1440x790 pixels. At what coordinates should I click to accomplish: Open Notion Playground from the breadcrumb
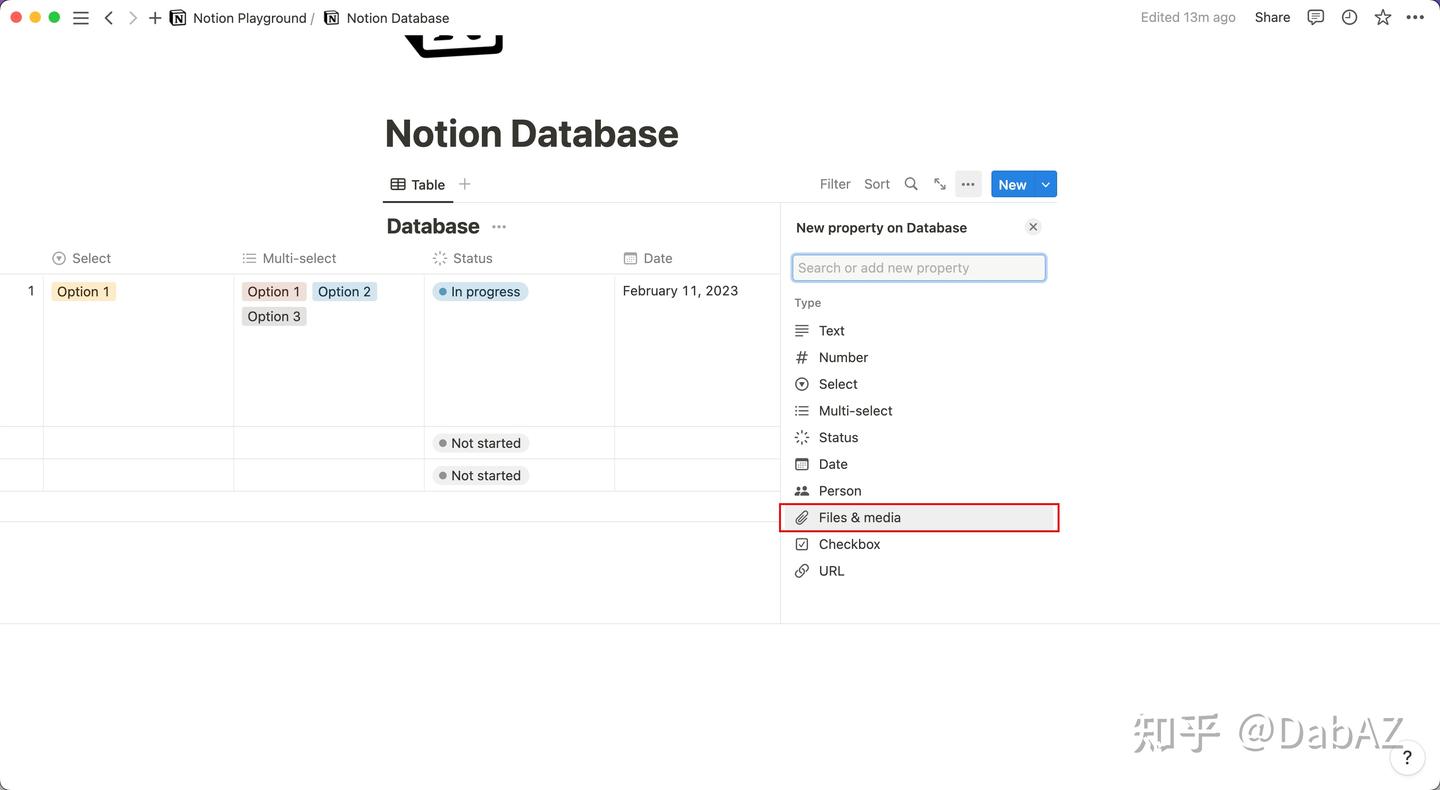pos(249,17)
